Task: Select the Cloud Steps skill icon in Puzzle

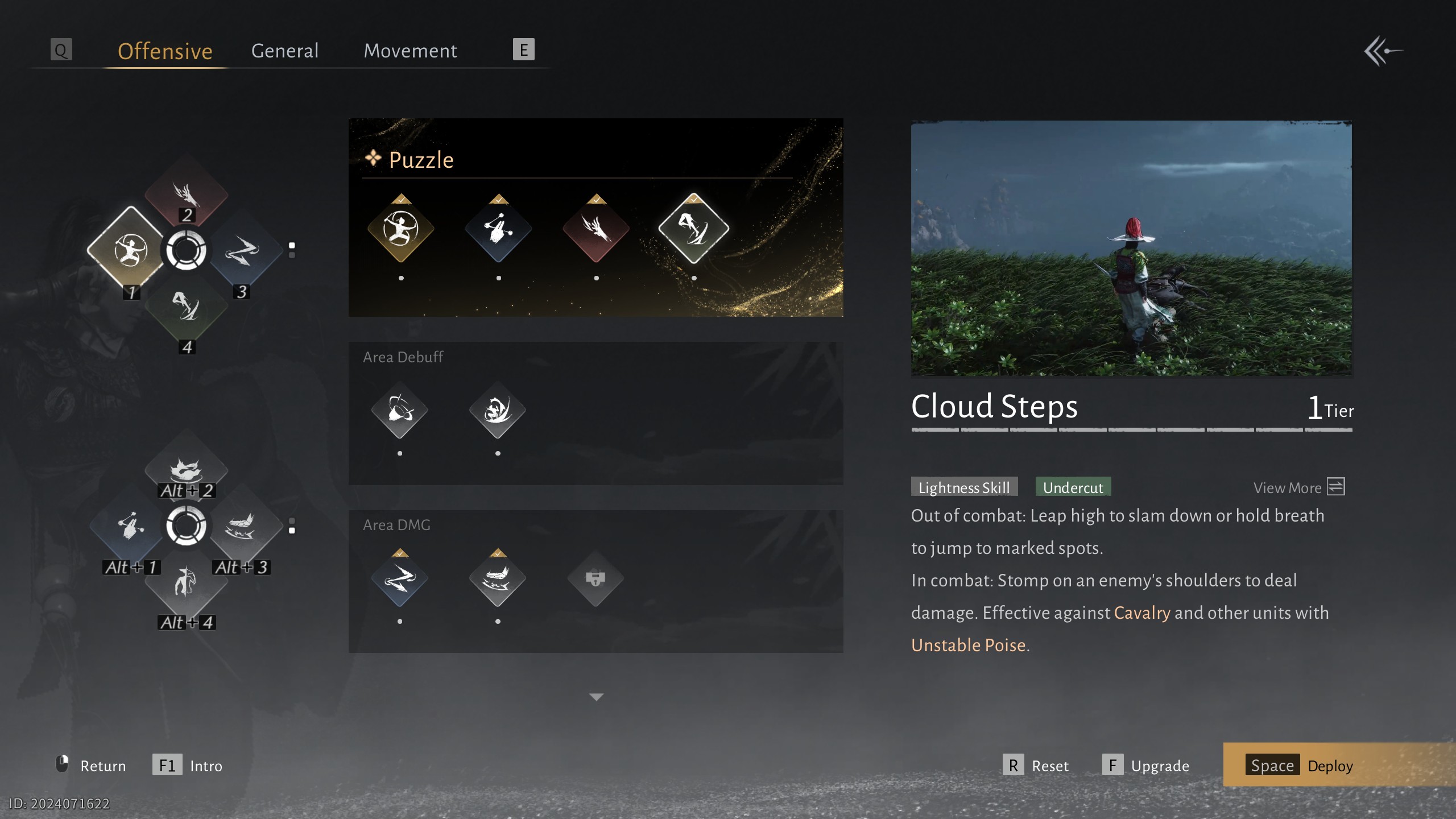Action: pyautogui.click(x=694, y=229)
